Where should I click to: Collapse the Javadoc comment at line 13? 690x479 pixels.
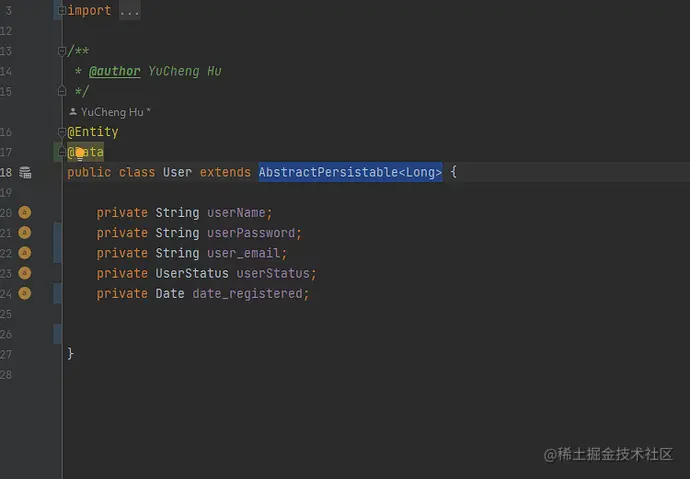coord(62,51)
